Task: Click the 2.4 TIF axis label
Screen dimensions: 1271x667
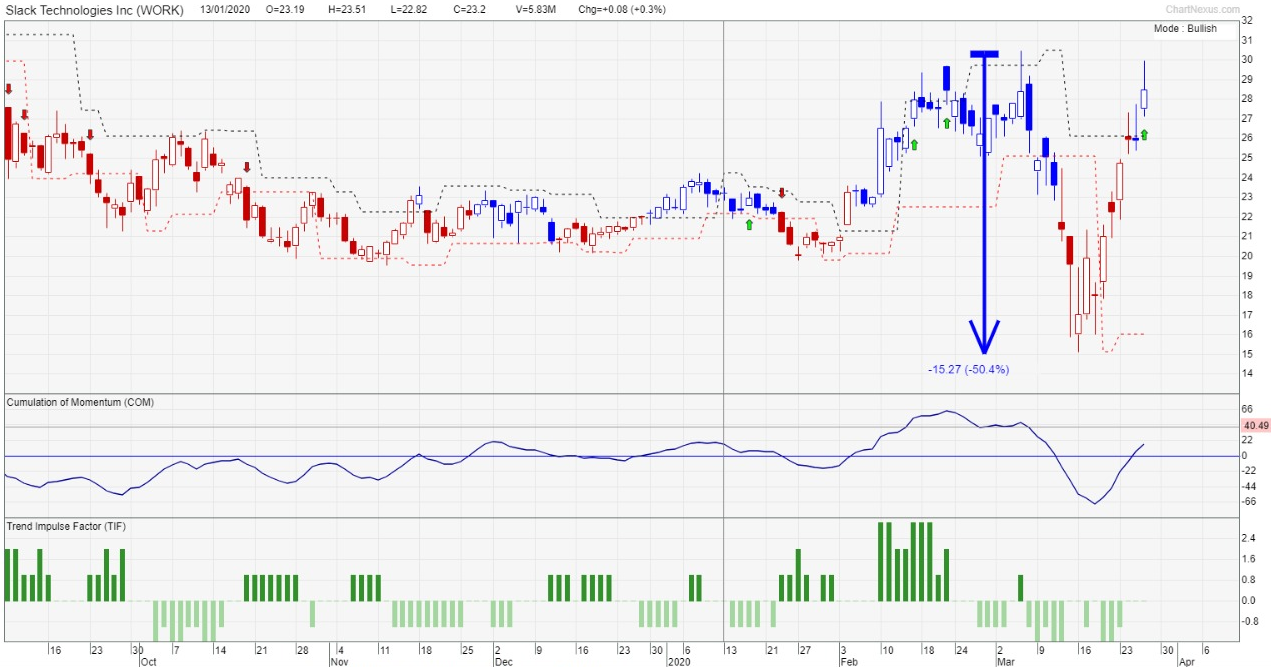Action: (x=1248, y=538)
